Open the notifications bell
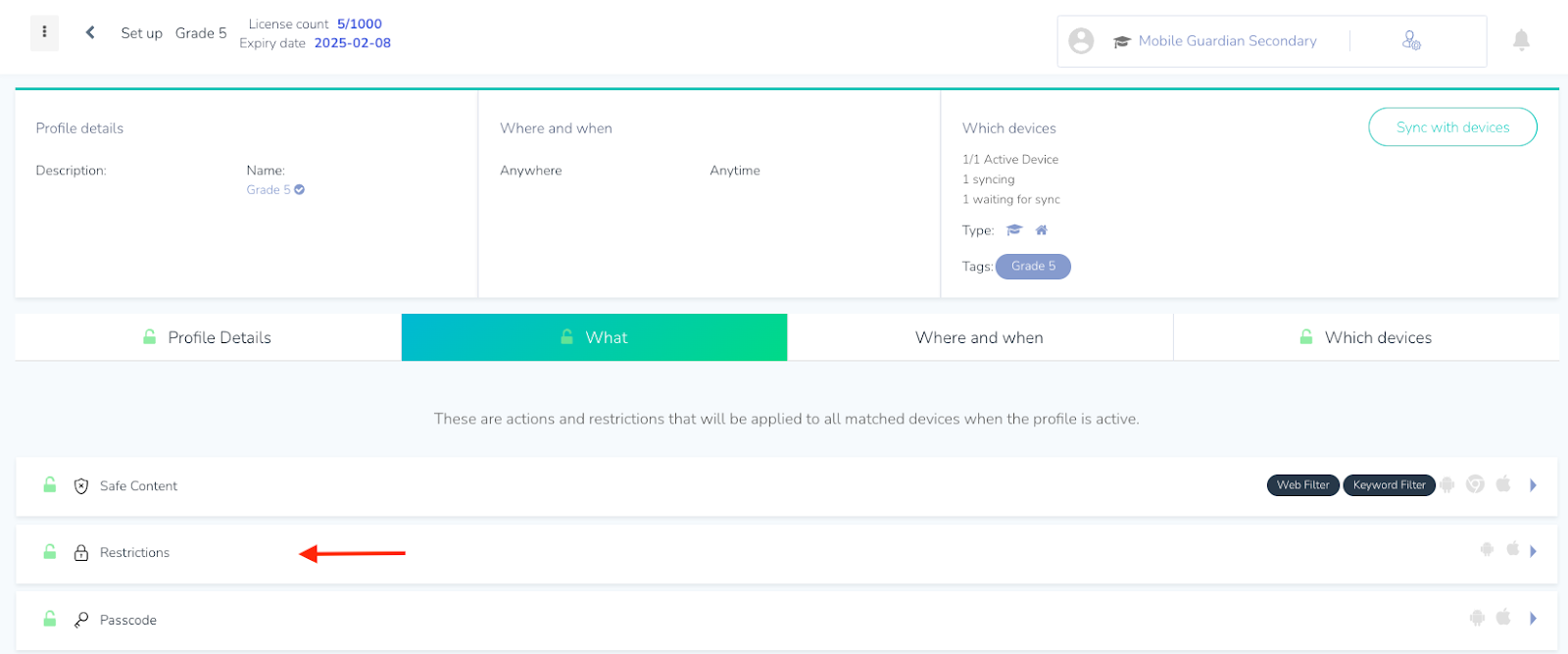 (1521, 40)
